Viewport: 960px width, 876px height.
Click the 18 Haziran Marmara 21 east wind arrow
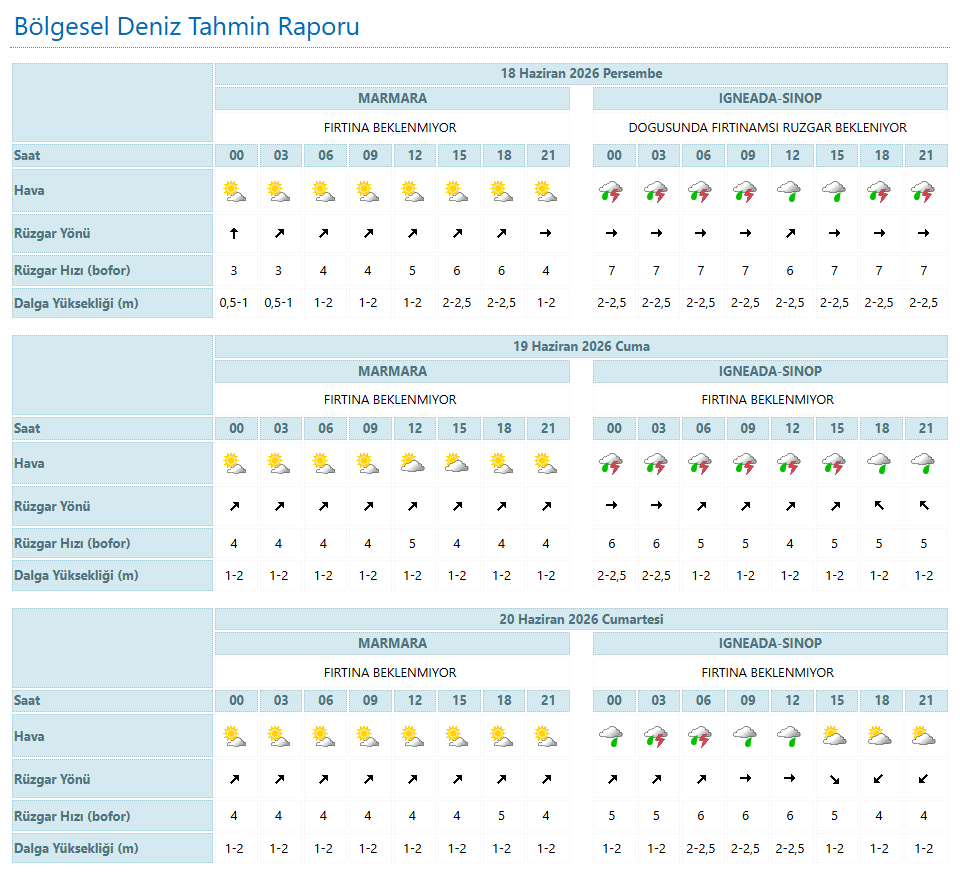click(x=546, y=233)
